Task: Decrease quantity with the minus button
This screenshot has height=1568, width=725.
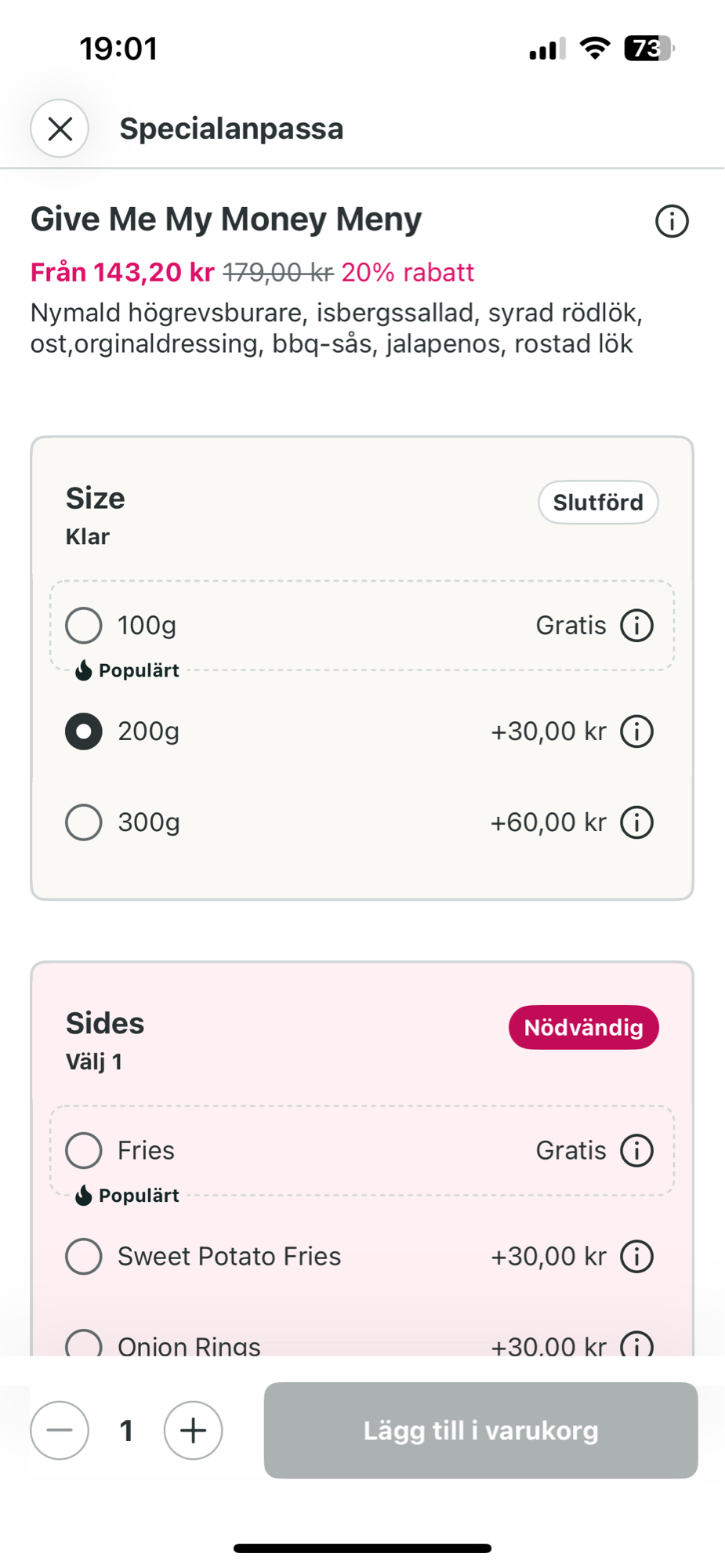Action: 60,1430
